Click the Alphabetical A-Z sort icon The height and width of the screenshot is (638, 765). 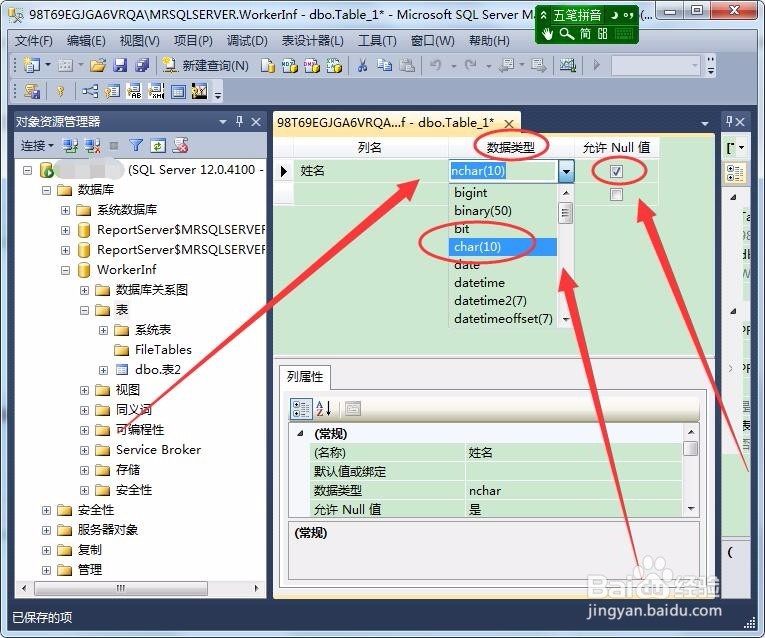(x=323, y=409)
